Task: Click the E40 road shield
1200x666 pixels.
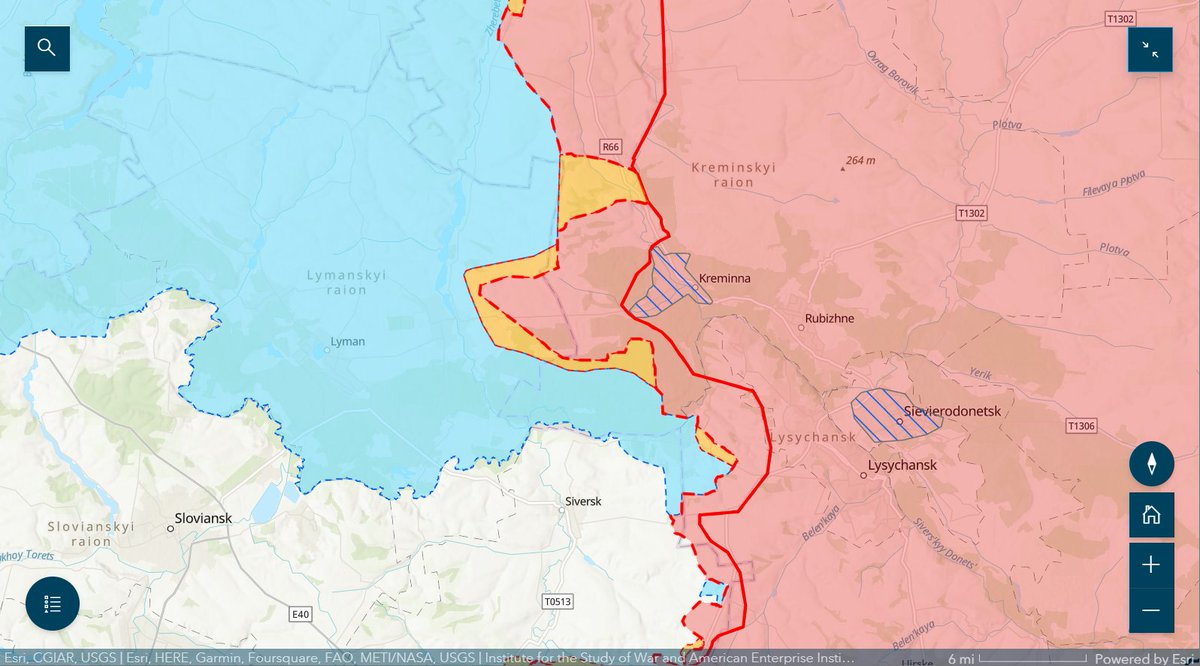Action: click(x=300, y=613)
